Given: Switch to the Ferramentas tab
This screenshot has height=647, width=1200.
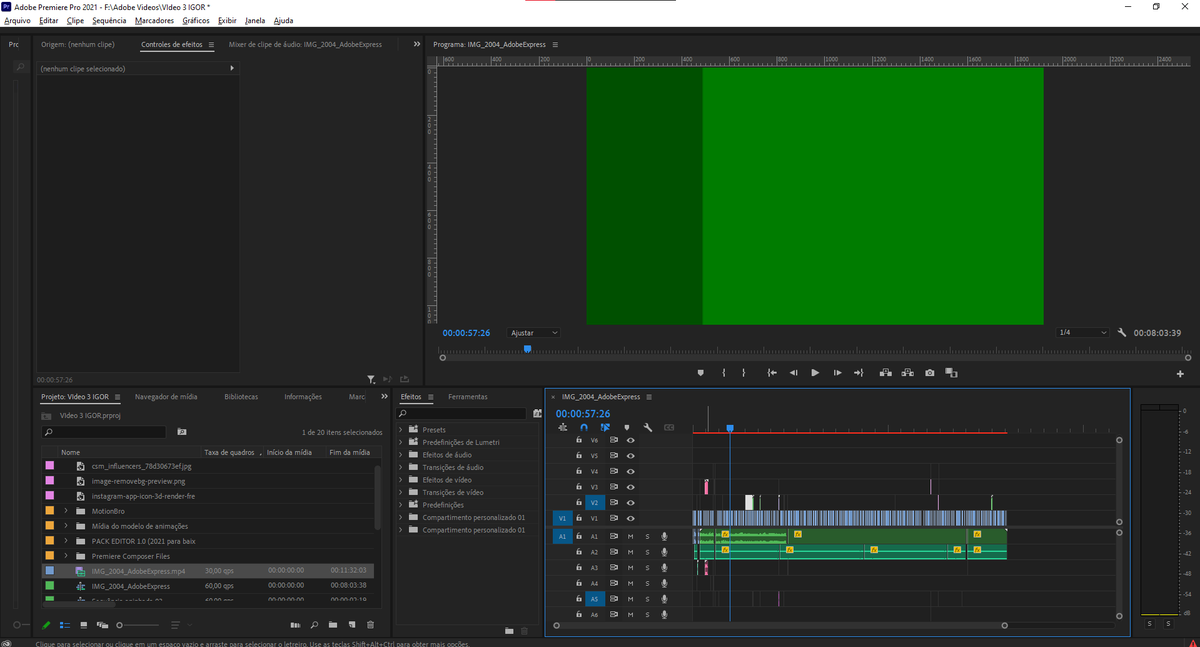Looking at the screenshot, I should point(468,397).
